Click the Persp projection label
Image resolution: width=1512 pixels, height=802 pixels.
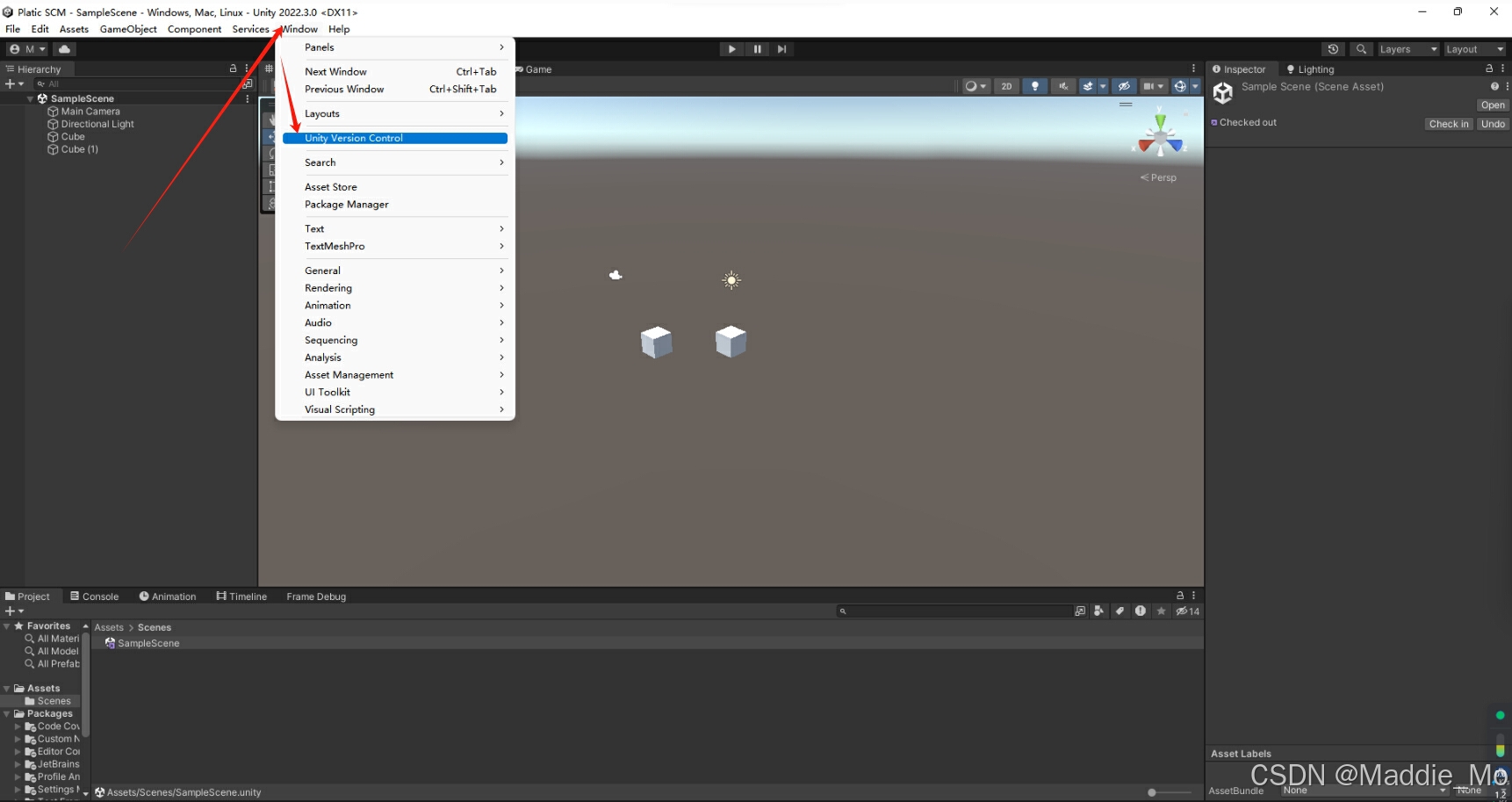click(x=1158, y=177)
